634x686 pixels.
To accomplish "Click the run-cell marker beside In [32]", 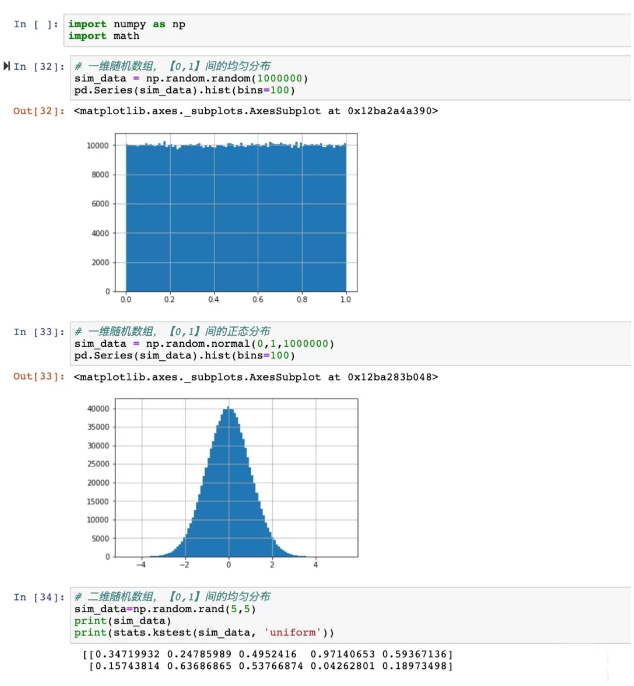I will (7, 66).
